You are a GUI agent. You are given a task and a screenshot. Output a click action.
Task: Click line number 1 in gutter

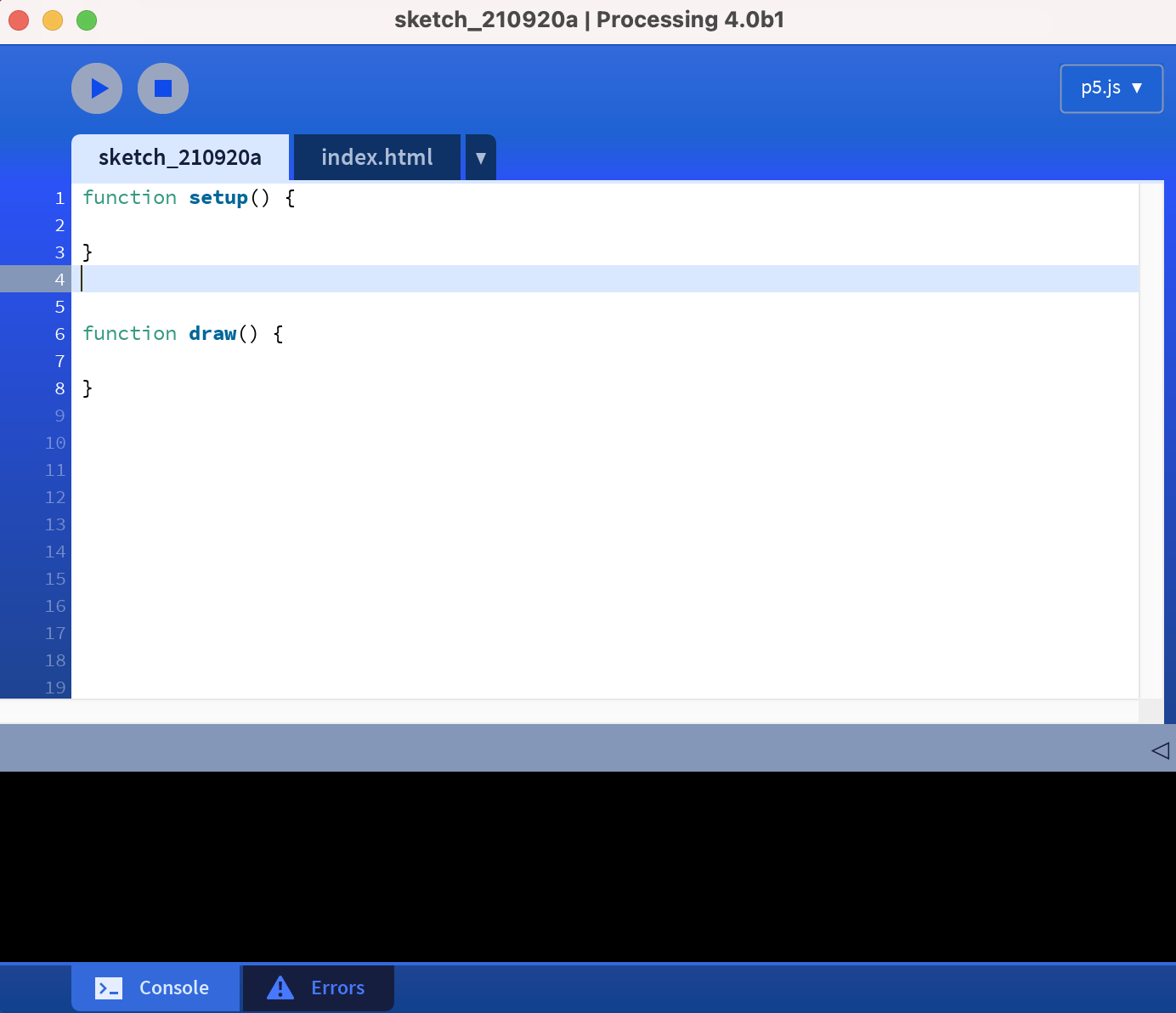click(x=59, y=198)
